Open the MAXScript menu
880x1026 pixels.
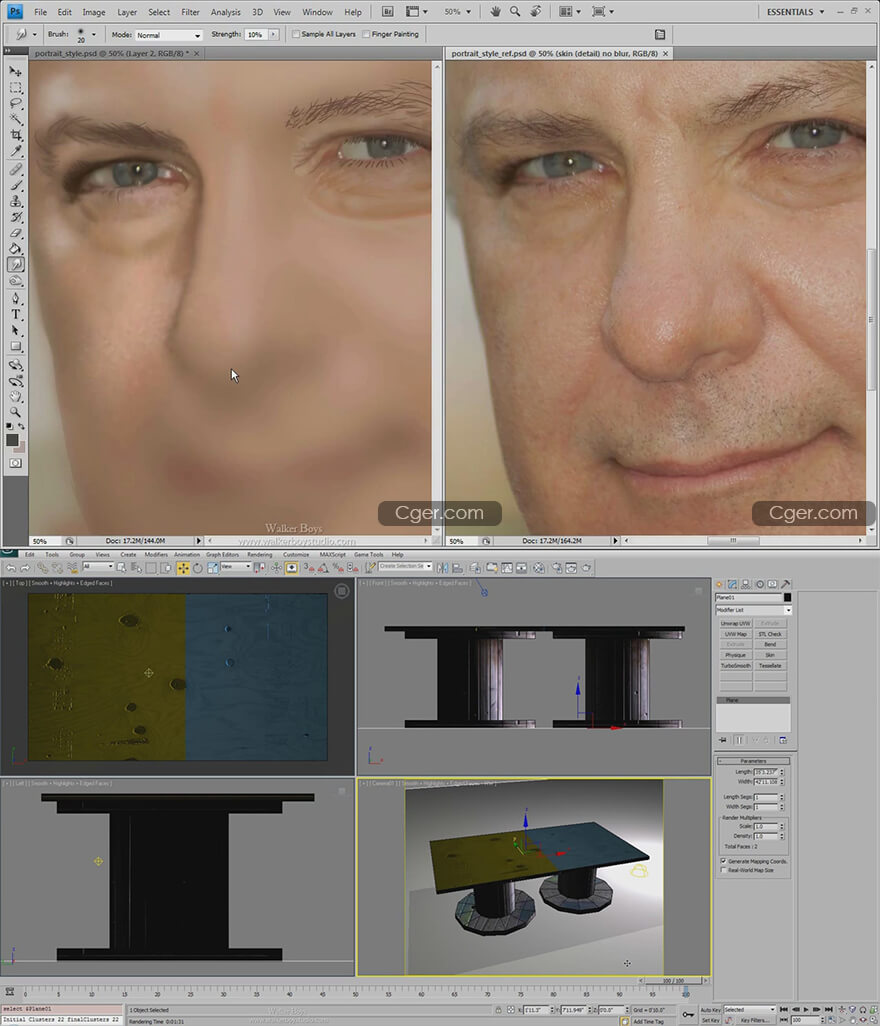pyautogui.click(x=332, y=554)
